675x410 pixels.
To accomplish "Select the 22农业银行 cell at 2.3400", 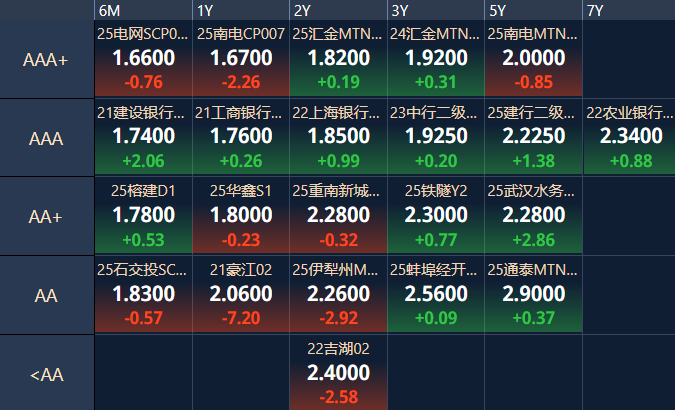I will [629, 137].
